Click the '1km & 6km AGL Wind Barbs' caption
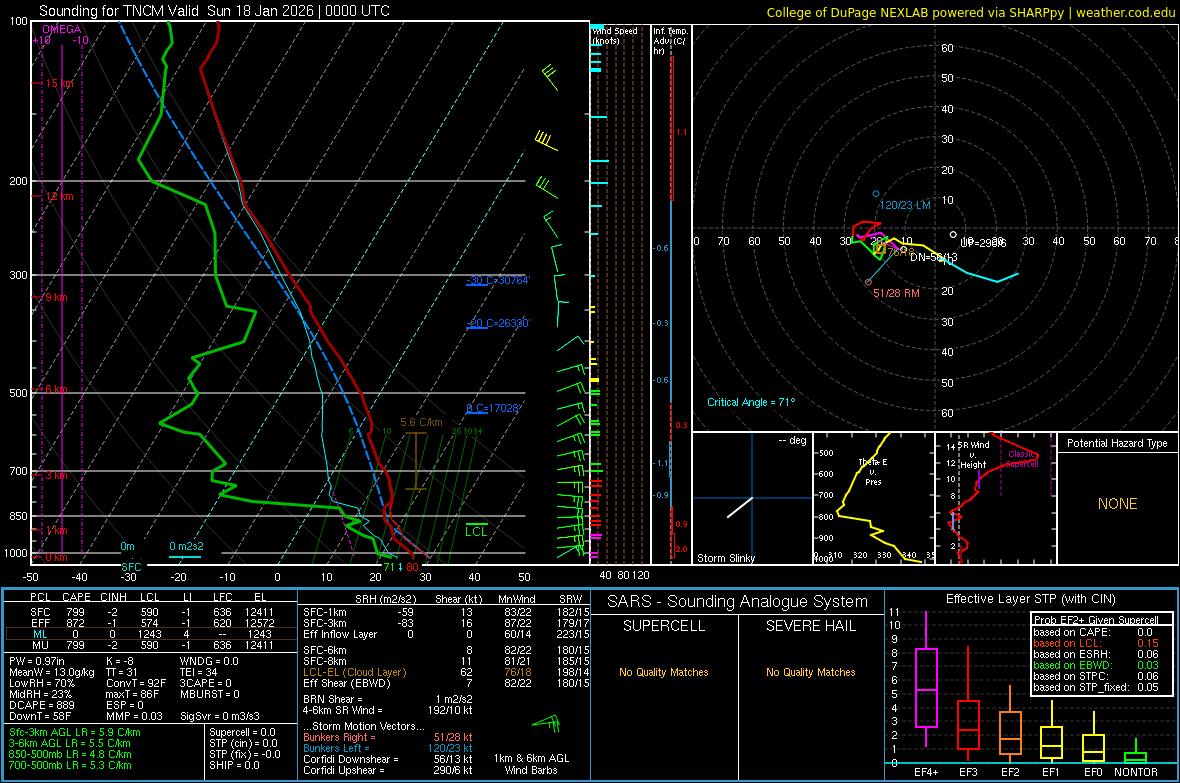 point(531,764)
